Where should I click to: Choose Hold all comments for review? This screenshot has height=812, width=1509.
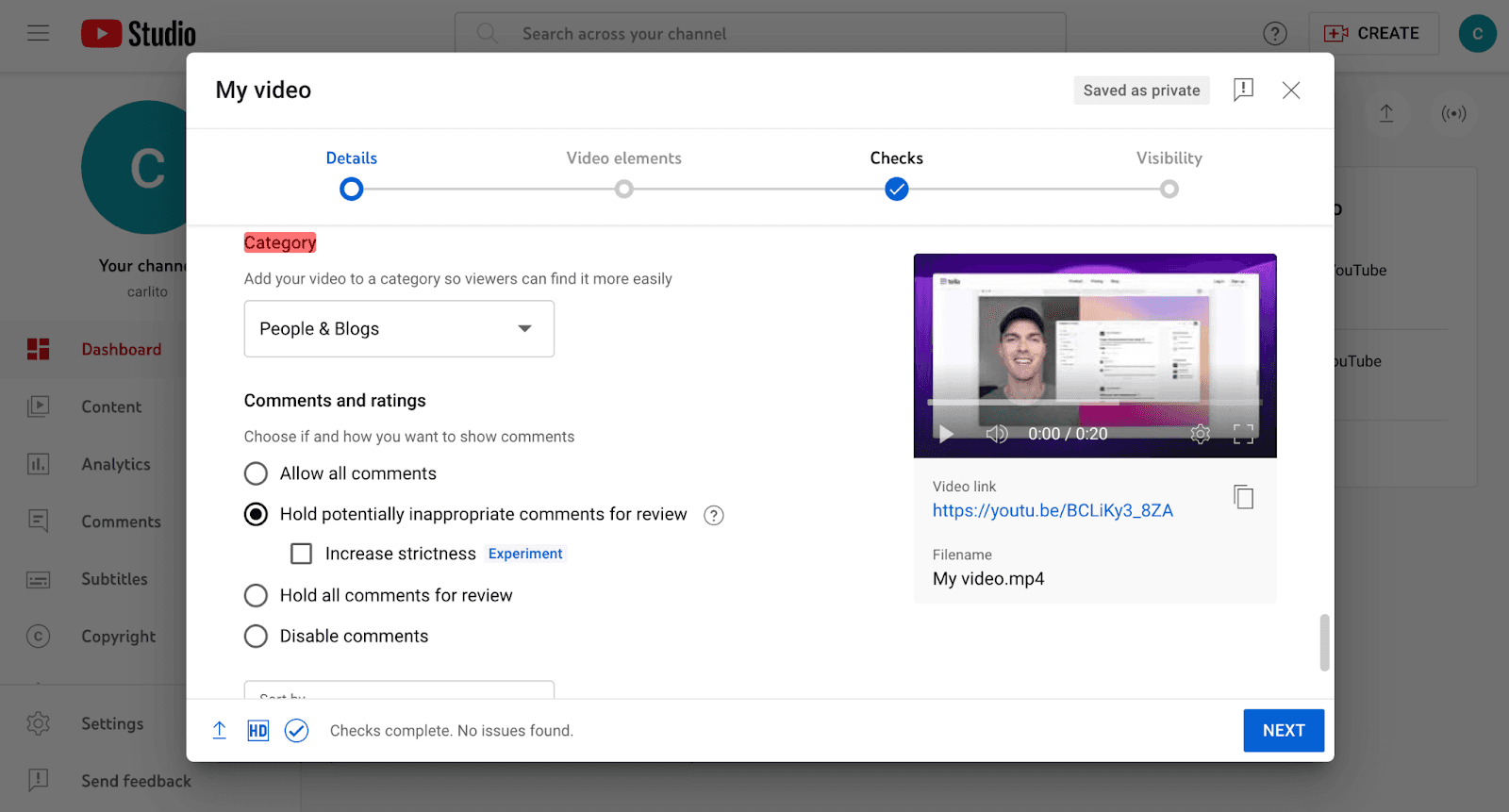click(x=256, y=596)
